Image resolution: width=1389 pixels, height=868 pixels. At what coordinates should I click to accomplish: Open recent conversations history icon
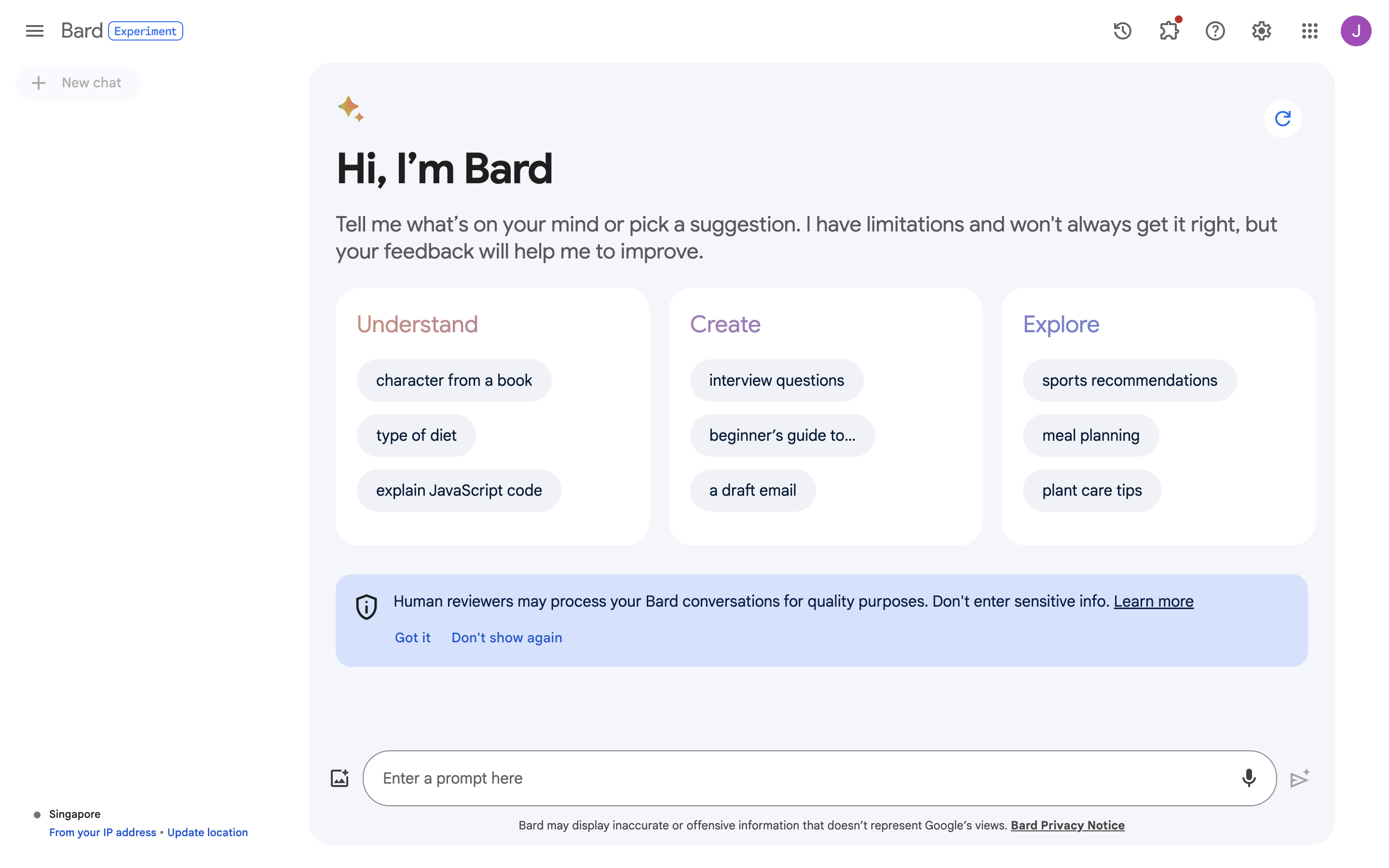(x=1122, y=30)
